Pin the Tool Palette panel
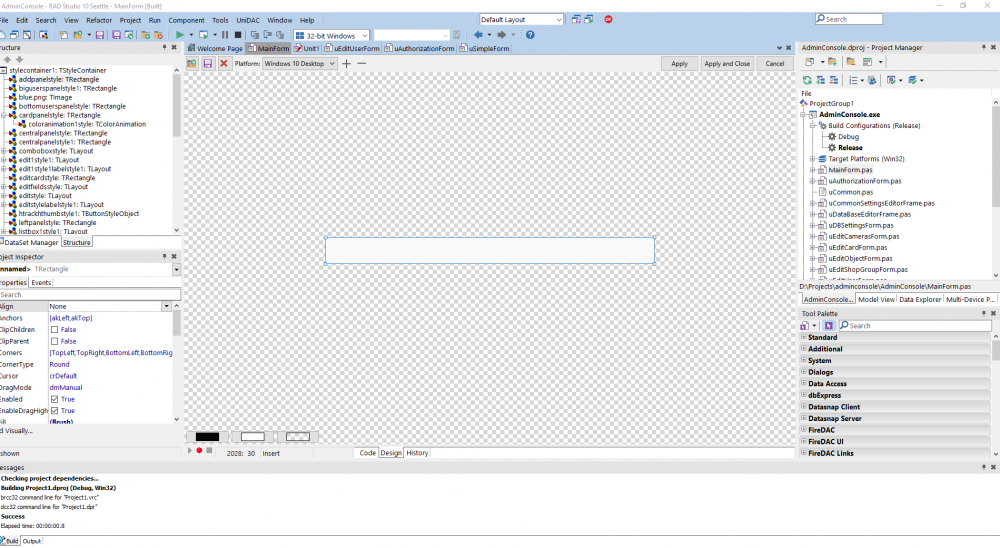1000x548 pixels. coord(983,313)
